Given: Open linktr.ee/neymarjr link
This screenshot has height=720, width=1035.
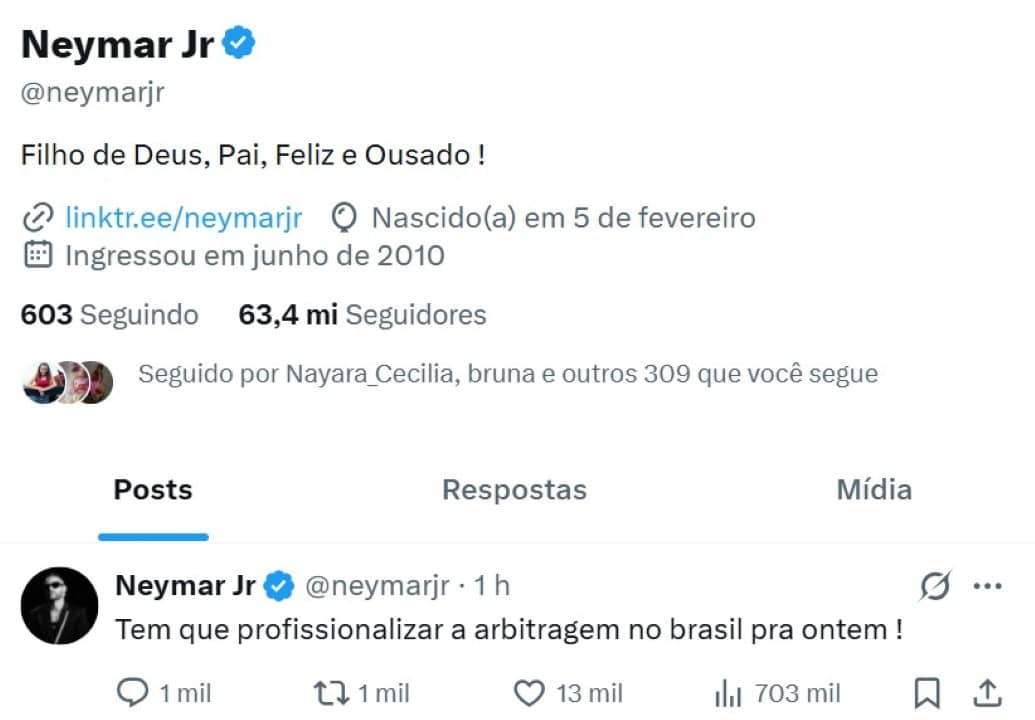Looking at the screenshot, I should 183,218.
